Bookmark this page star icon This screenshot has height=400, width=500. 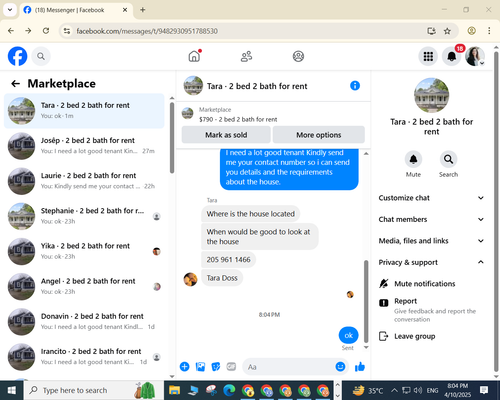447,31
